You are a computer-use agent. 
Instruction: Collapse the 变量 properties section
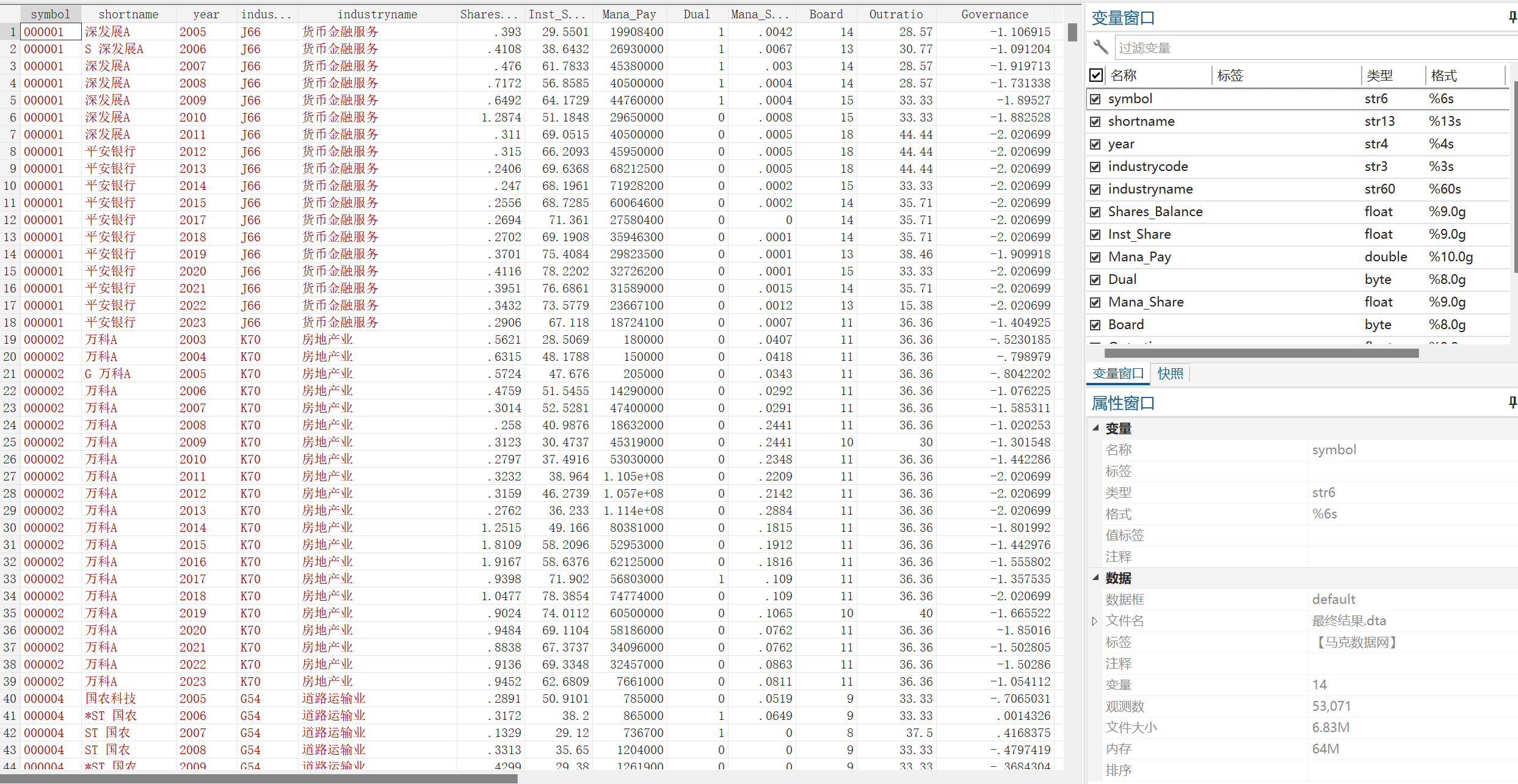(x=1095, y=428)
